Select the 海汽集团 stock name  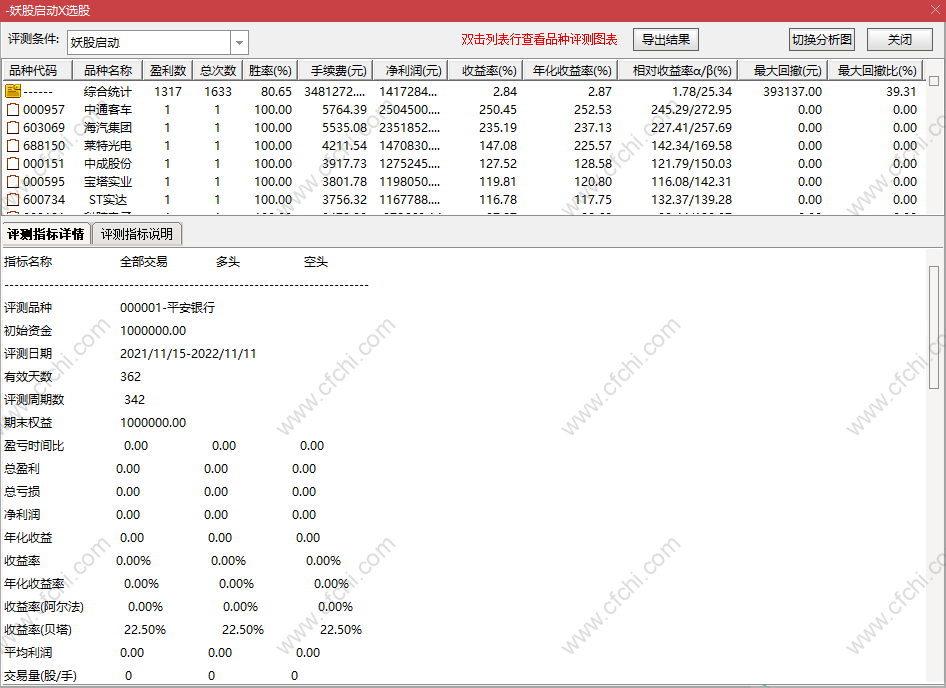pos(107,128)
